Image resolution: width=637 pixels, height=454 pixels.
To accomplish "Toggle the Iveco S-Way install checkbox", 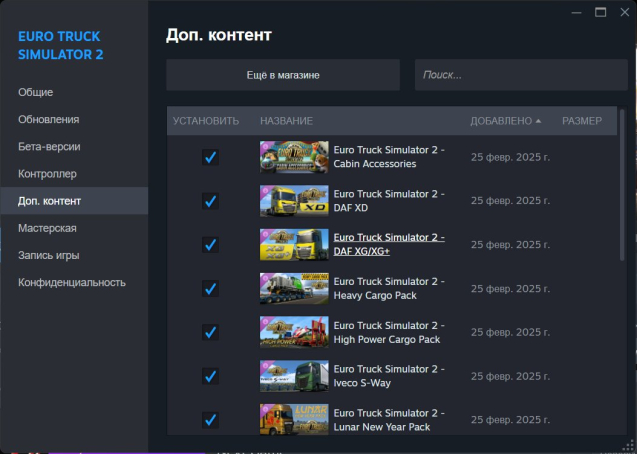I will click(210, 376).
